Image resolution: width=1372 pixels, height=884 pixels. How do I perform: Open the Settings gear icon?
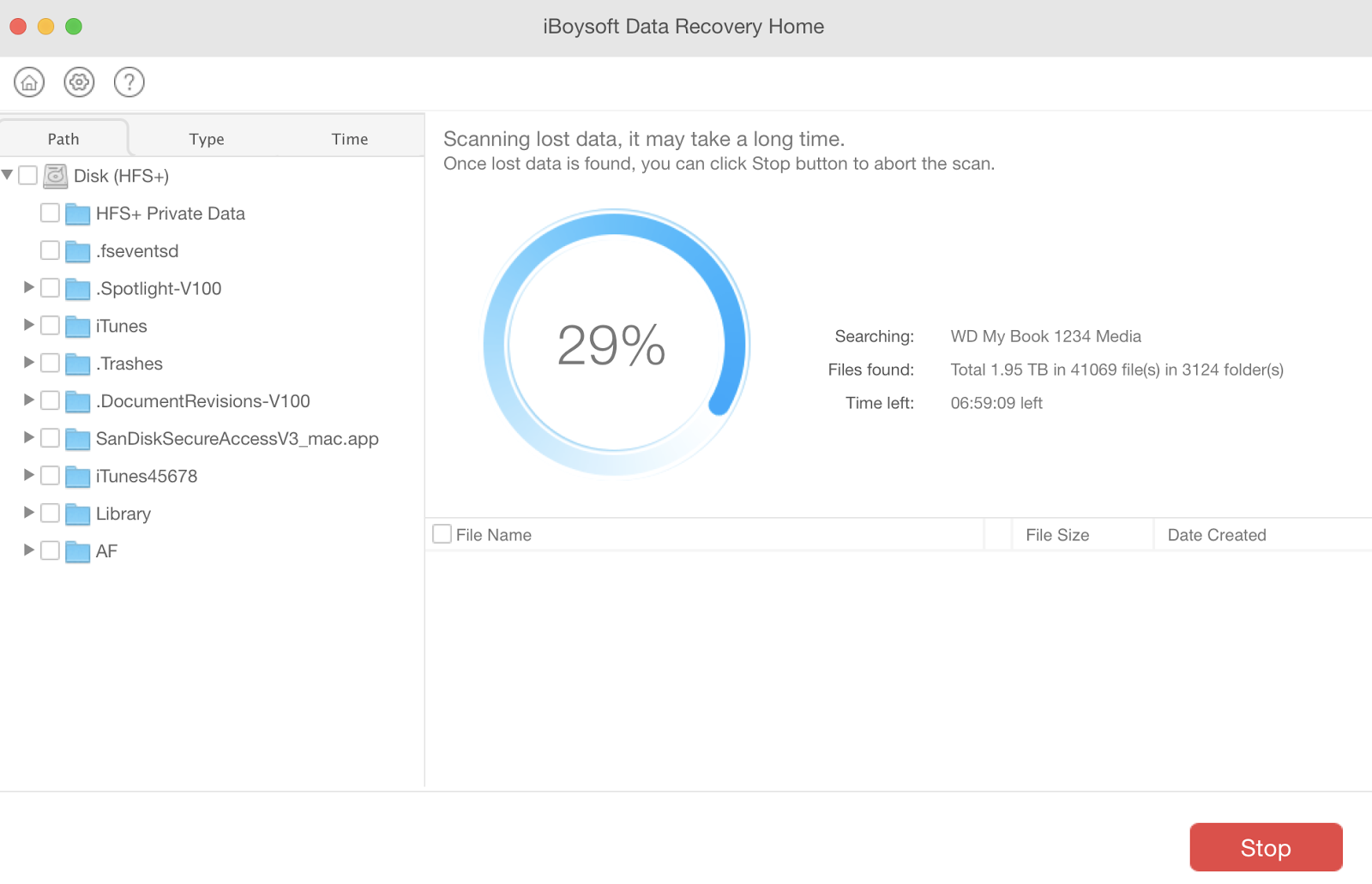click(79, 82)
